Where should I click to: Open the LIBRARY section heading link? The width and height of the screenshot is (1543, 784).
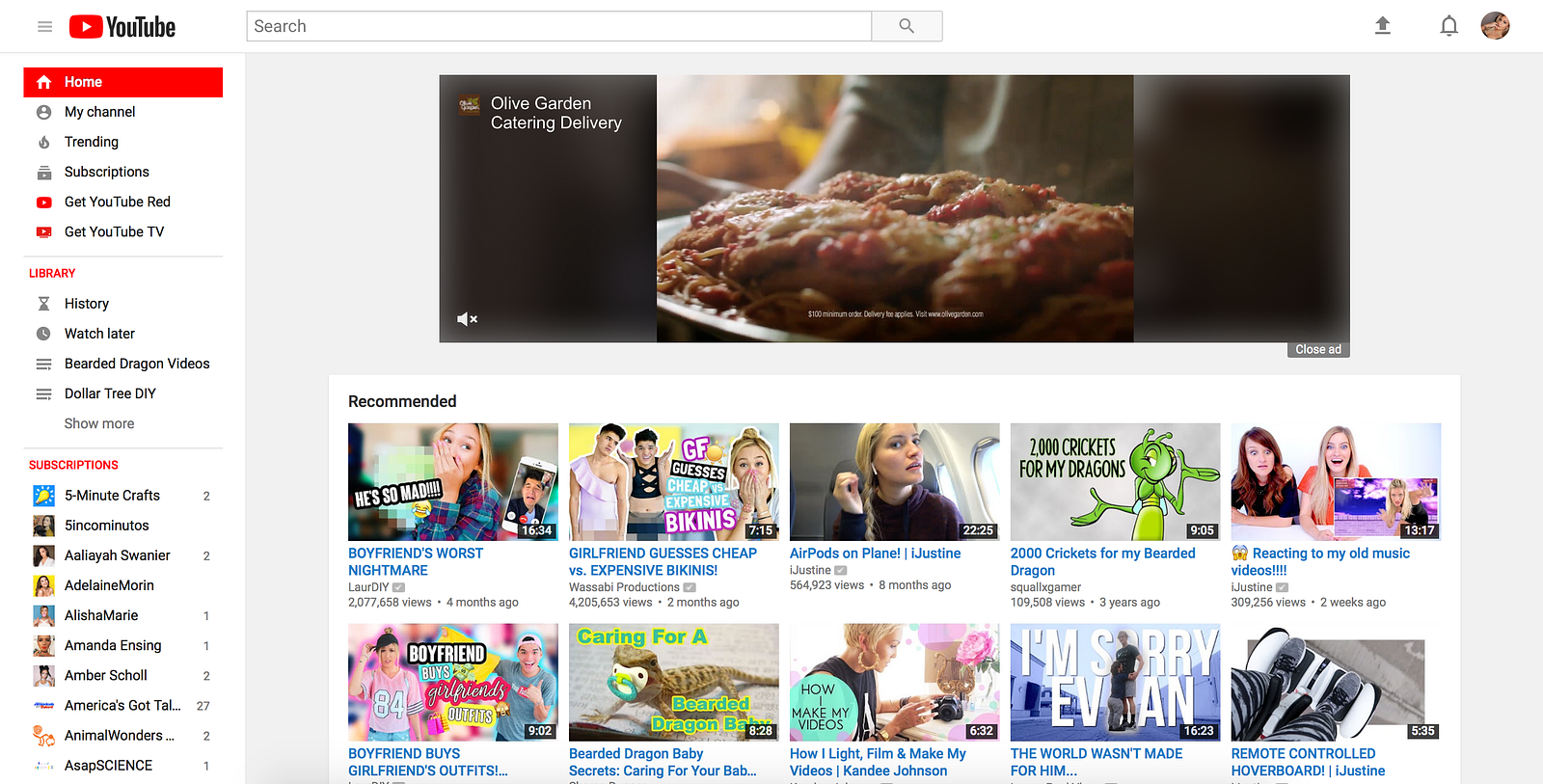52,273
